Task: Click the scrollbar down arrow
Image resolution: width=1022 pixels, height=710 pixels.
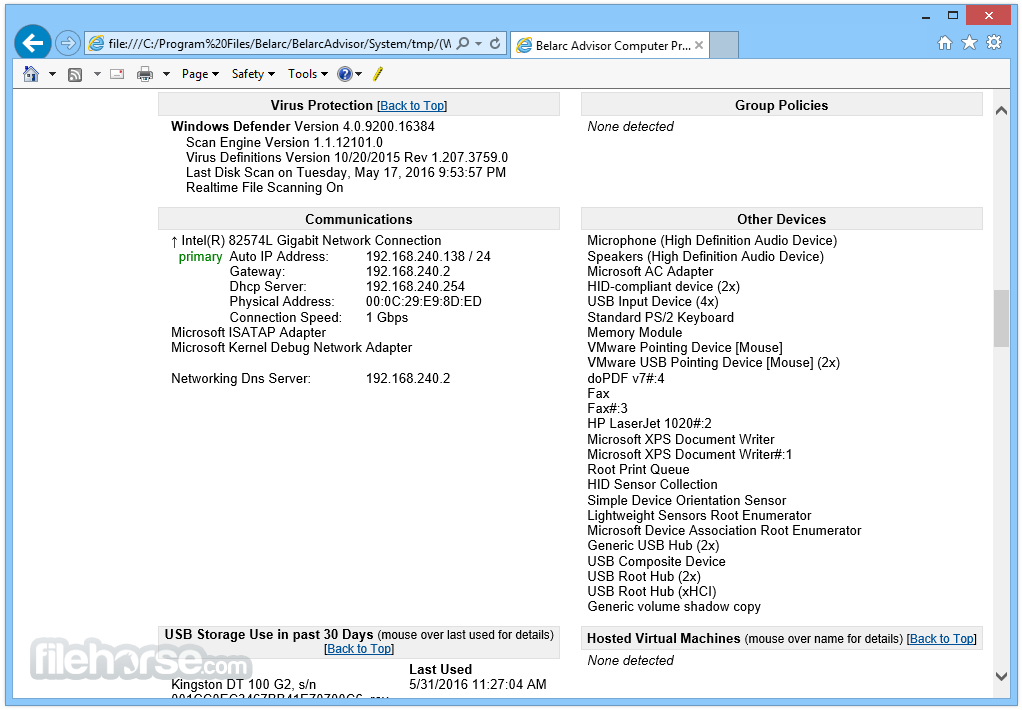Action: [x=1001, y=677]
